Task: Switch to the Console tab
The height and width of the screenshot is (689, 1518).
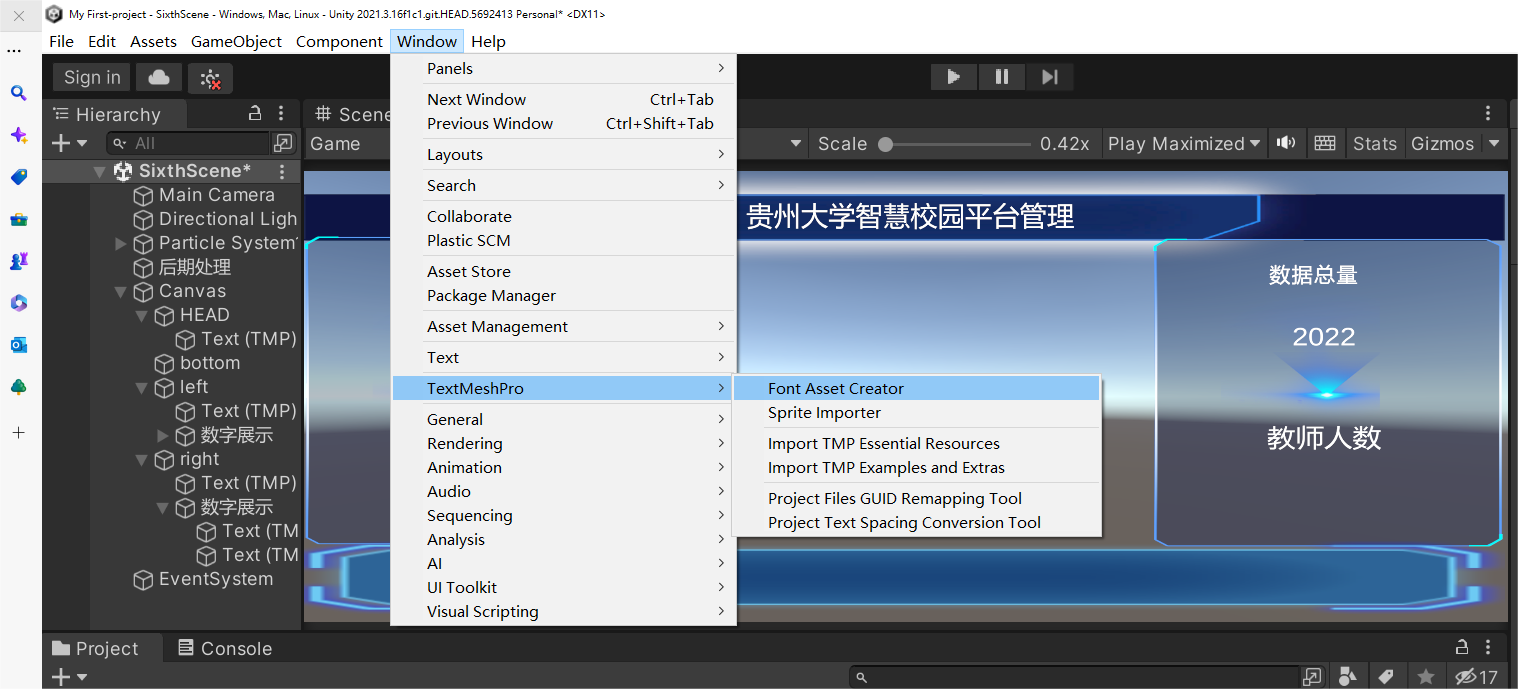Action: pos(224,648)
